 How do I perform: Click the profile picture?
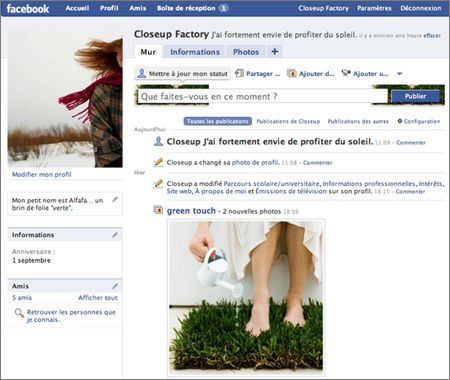(65, 98)
